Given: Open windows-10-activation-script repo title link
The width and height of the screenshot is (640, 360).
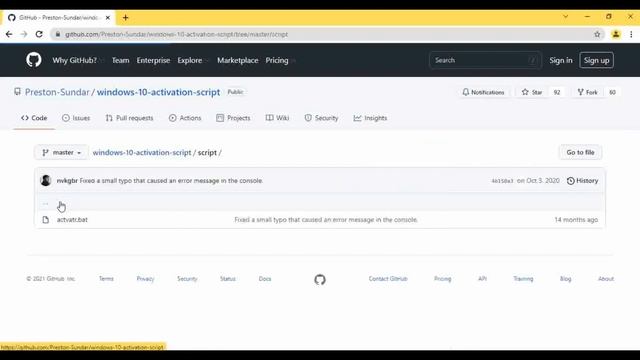Looking at the screenshot, I should click(x=158, y=92).
